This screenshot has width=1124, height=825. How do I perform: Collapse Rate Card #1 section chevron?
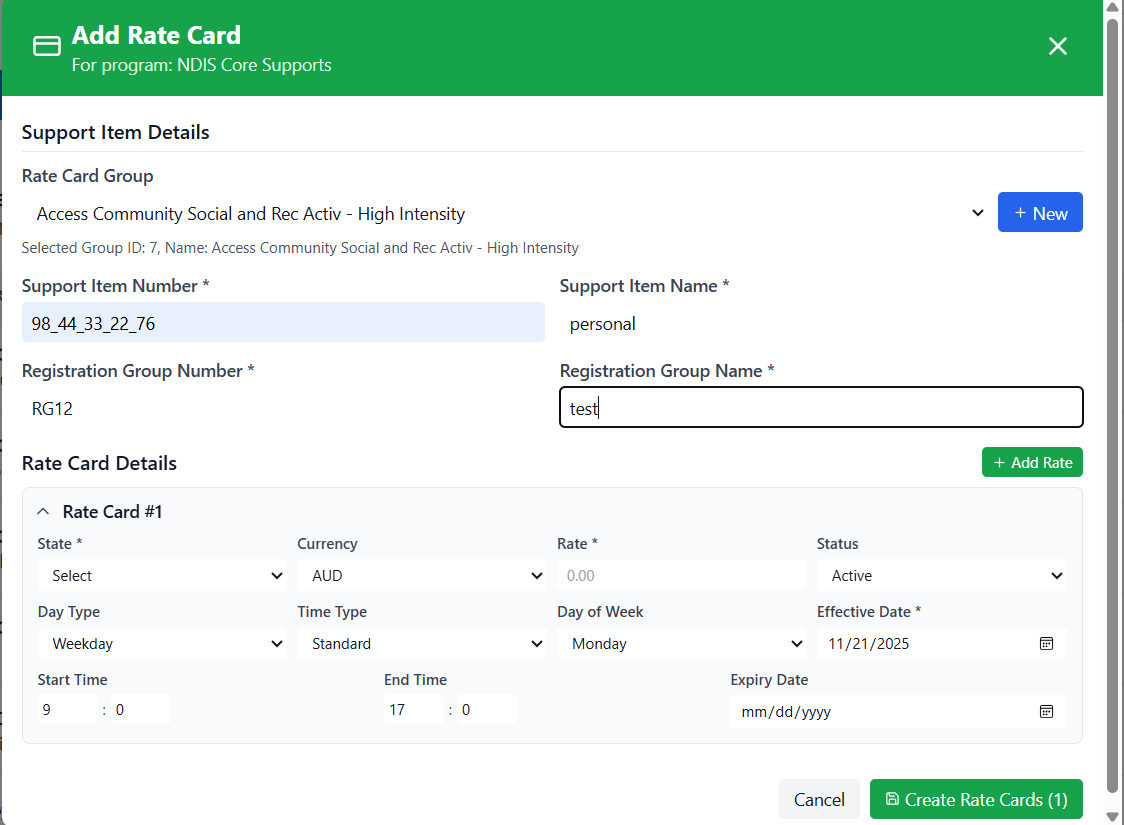pos(43,511)
